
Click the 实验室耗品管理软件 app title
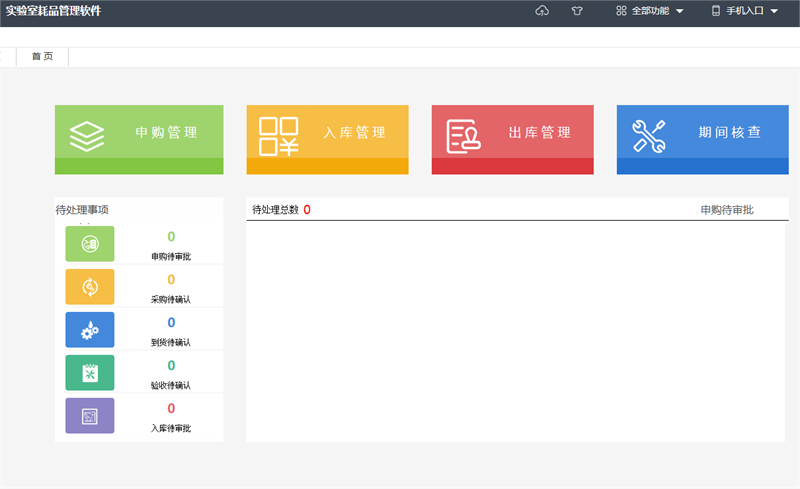pyautogui.click(x=53, y=11)
